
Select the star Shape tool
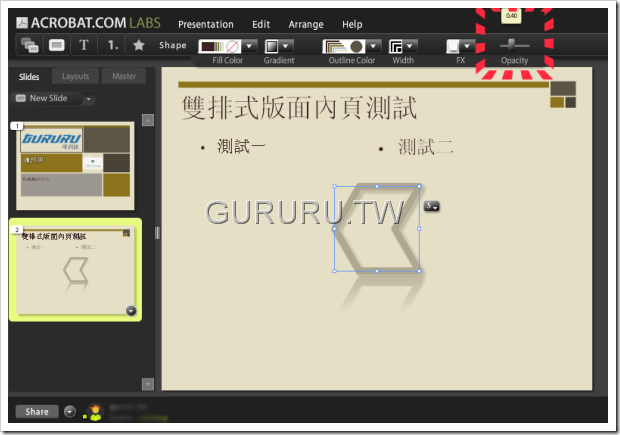139,45
